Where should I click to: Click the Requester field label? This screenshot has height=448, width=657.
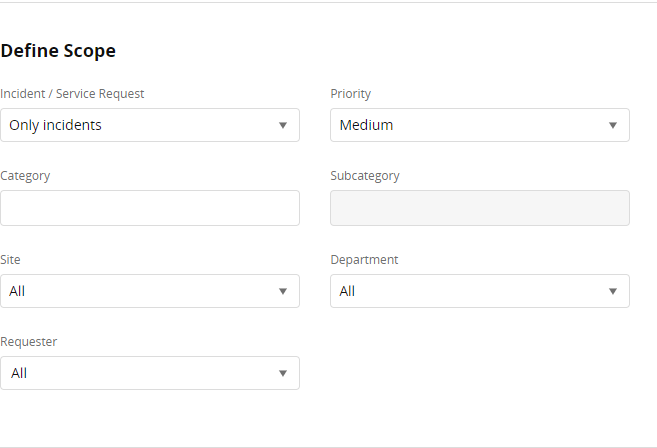click(x=29, y=342)
